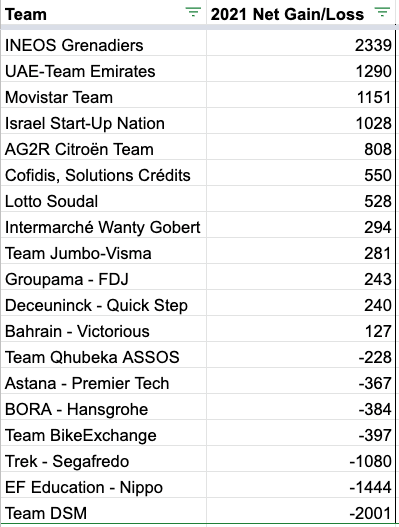Select the Team header cell
Image resolution: width=399 pixels, height=527 pixels.
point(104,14)
